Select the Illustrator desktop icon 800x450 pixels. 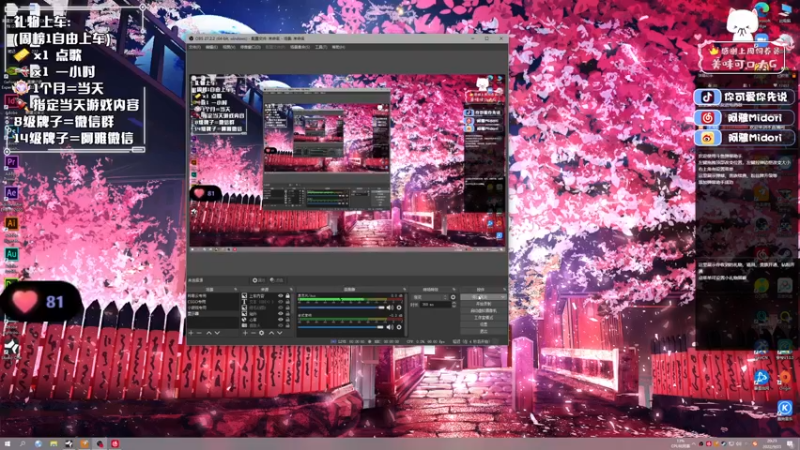(x=11, y=223)
